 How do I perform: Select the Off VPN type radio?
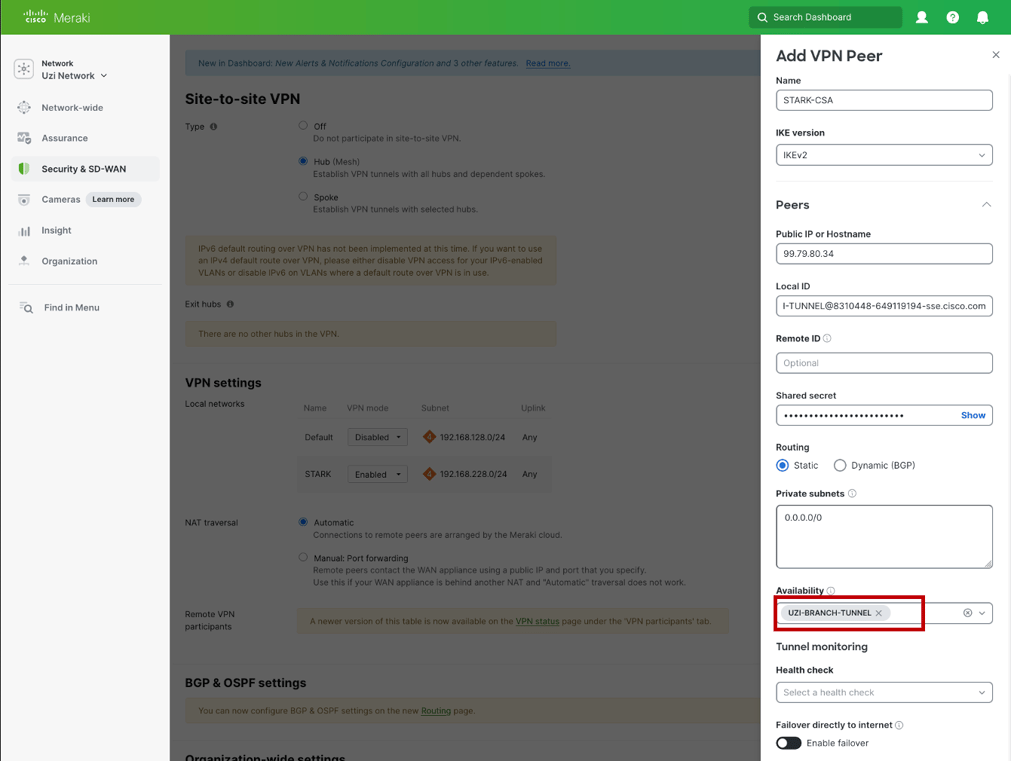click(303, 125)
